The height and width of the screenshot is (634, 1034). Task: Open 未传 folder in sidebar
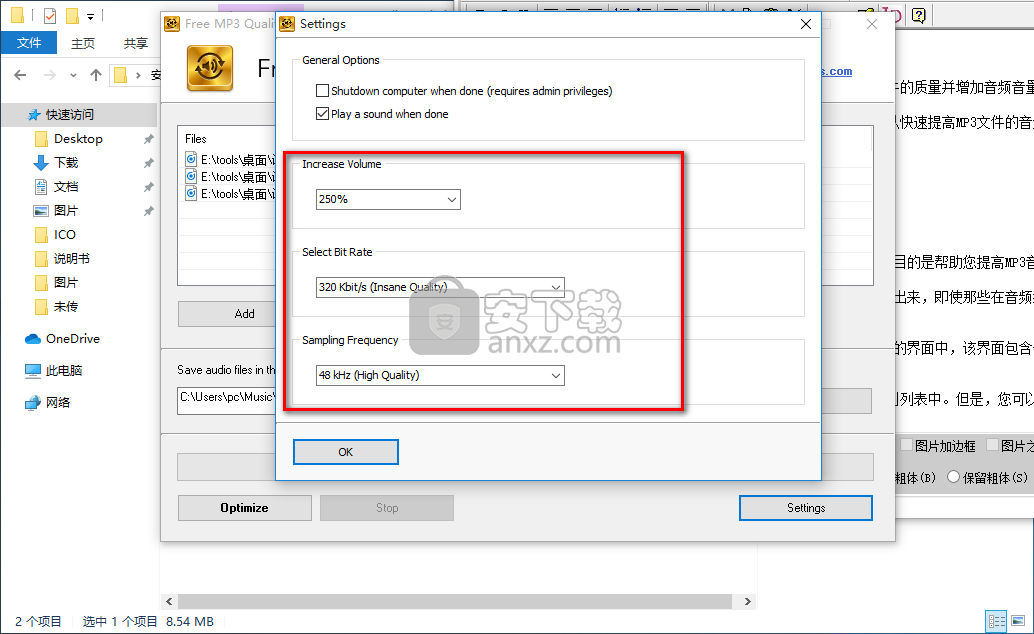[x=66, y=307]
